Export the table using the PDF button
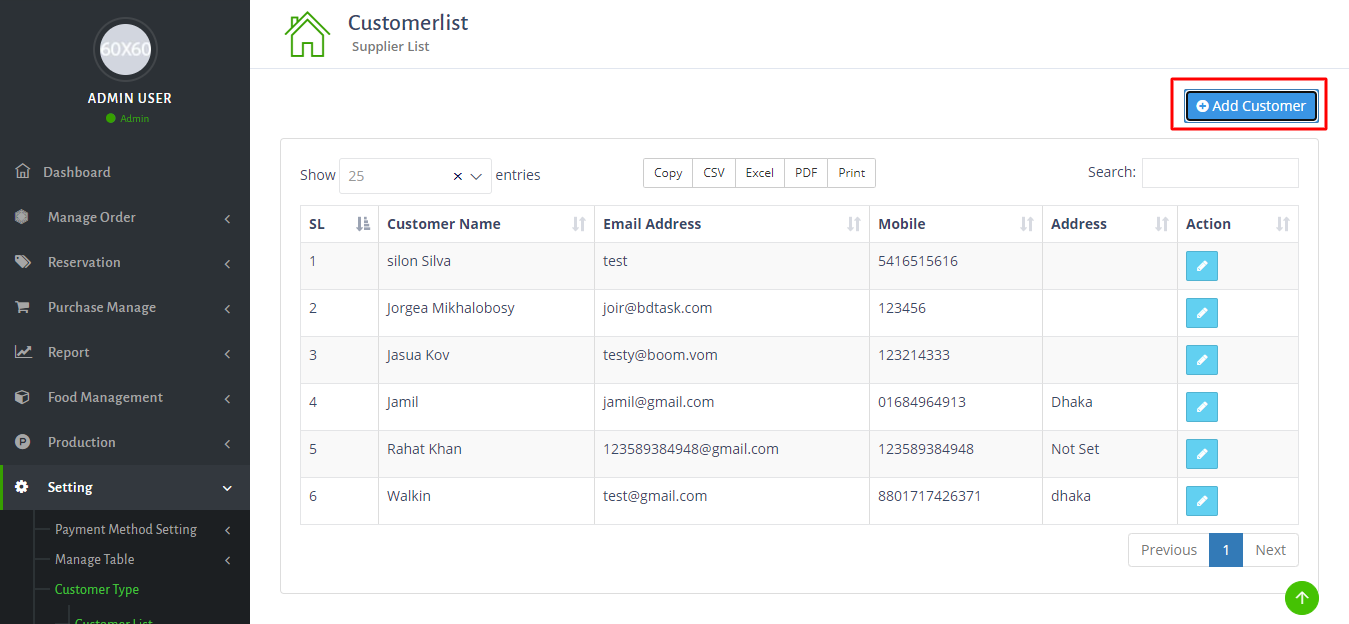This screenshot has width=1349, height=624. [806, 173]
